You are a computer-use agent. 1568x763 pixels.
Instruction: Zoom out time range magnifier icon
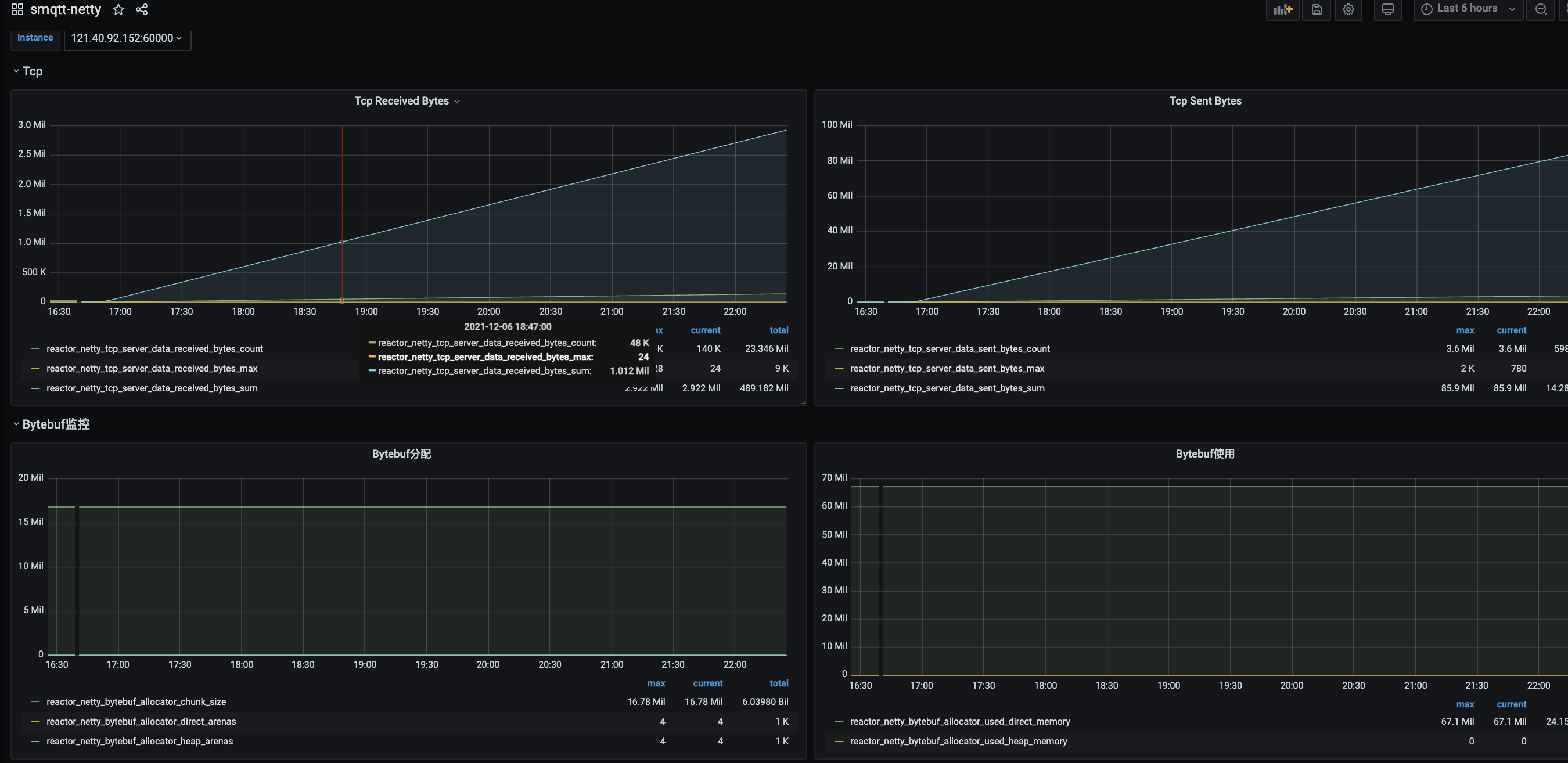pos(1541,9)
